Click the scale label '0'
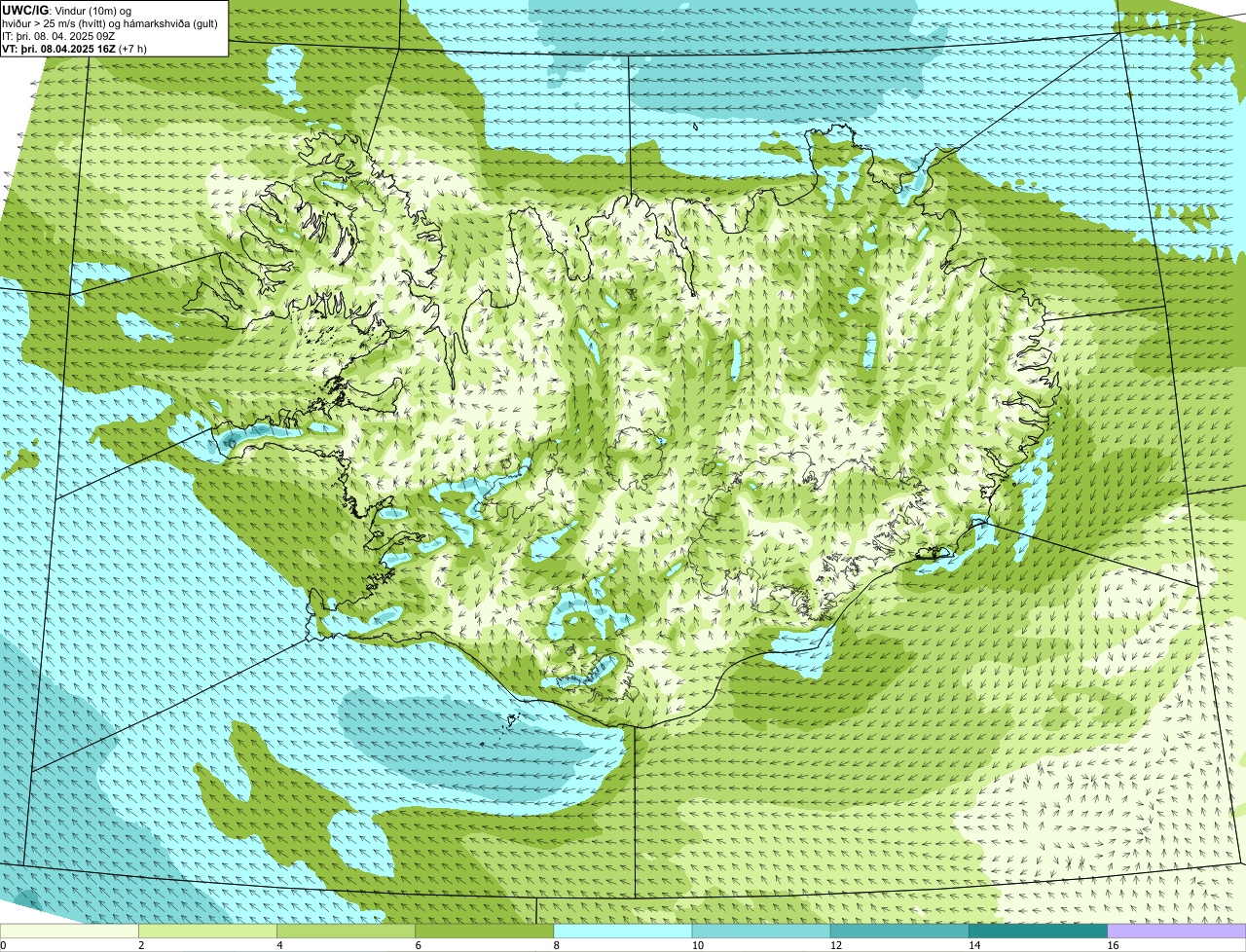 point(3,945)
